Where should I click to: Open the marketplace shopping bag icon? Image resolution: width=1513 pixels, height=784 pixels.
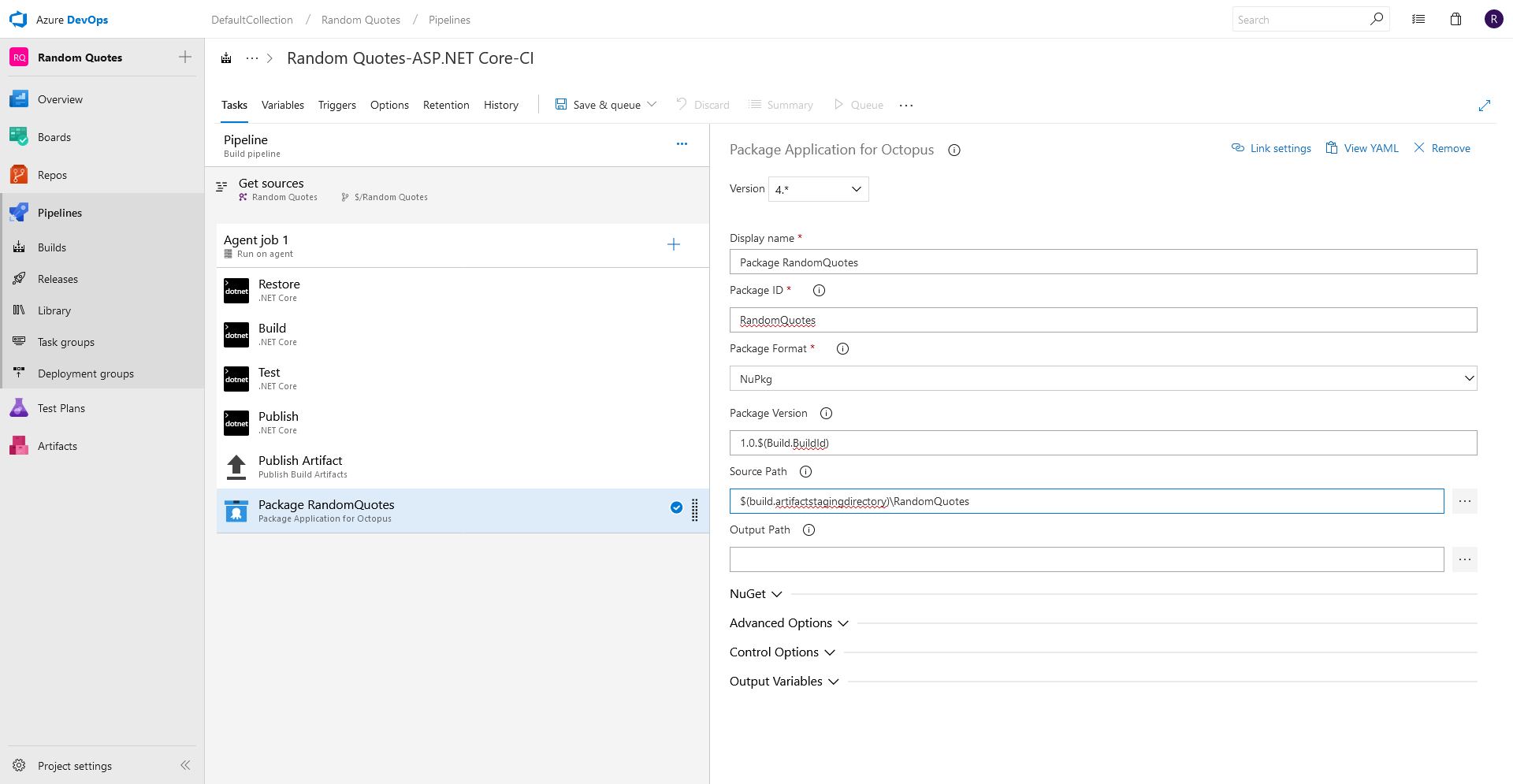(x=1456, y=20)
